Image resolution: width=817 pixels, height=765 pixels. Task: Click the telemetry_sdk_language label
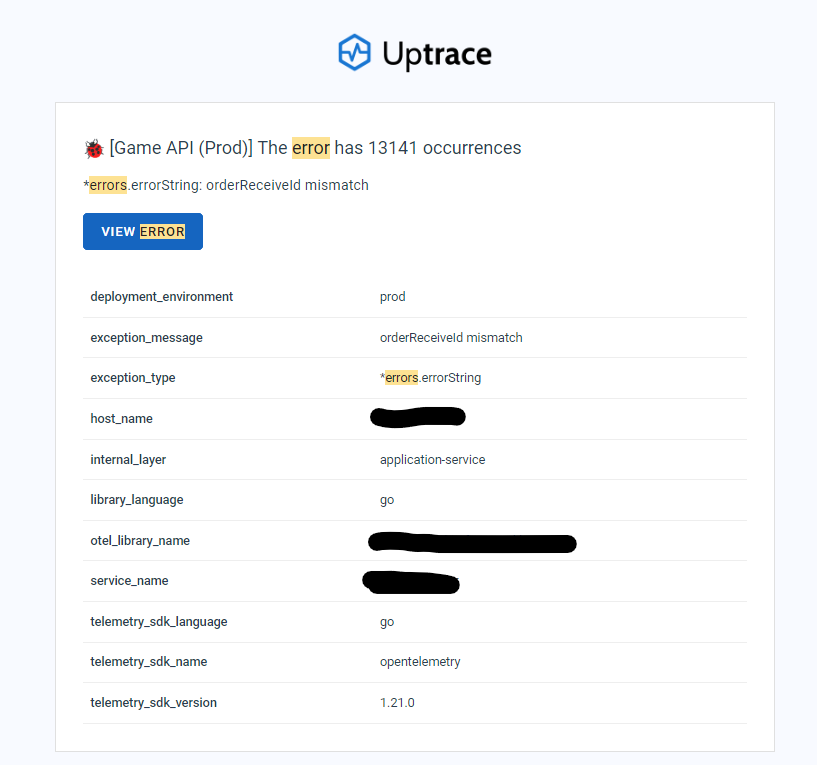click(159, 622)
